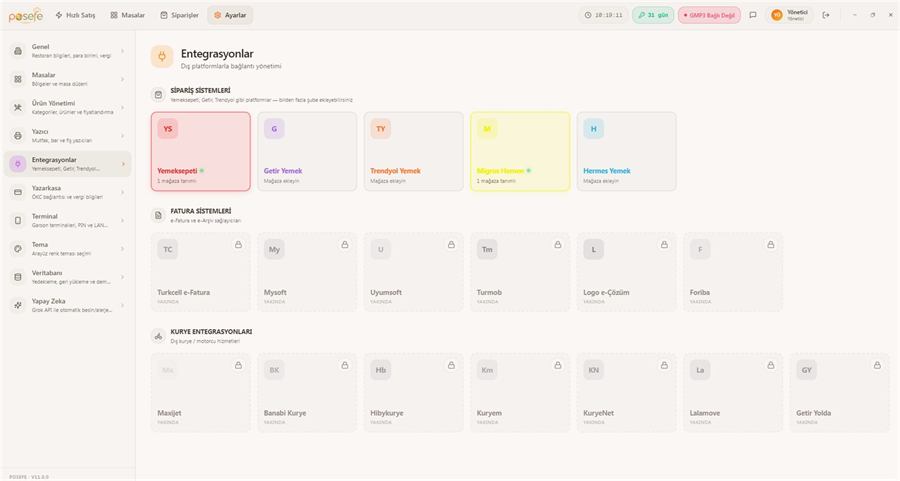
Task: Expand the Masalar row chevron
Action: [x=122, y=79]
